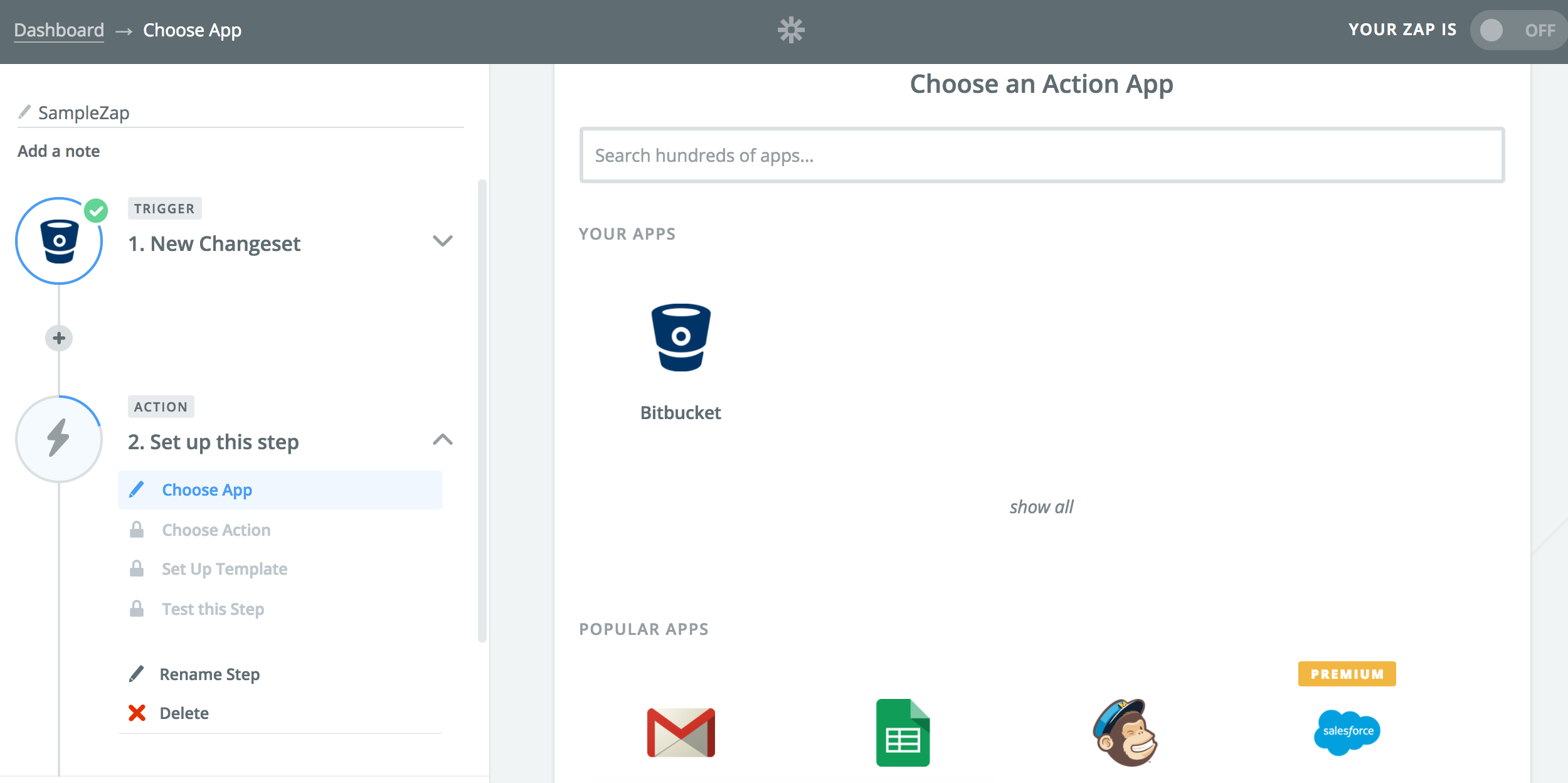Click the lock icon beside Choose Action
1568x783 pixels.
(137, 530)
